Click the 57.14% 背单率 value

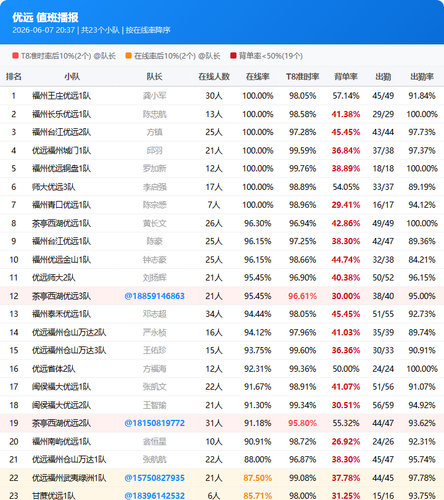point(346,96)
